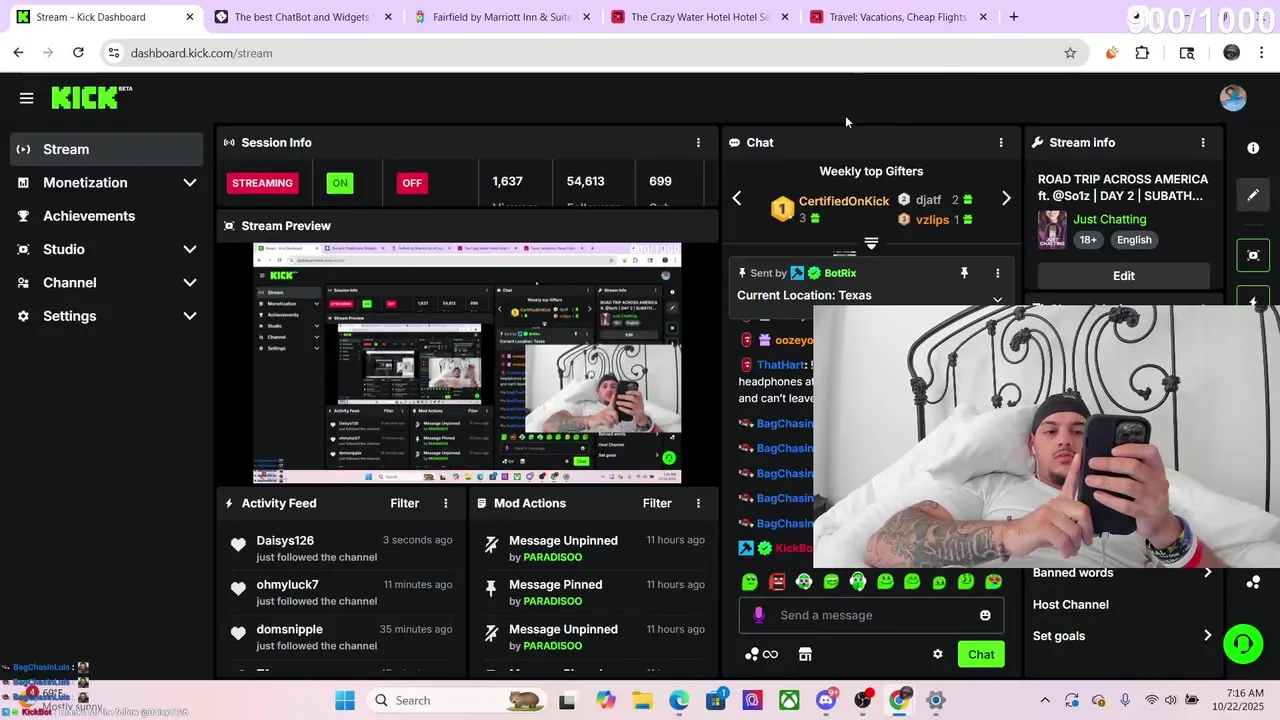1280x720 pixels.
Task: Open Chat panel three-dot menu
Action: [1001, 143]
